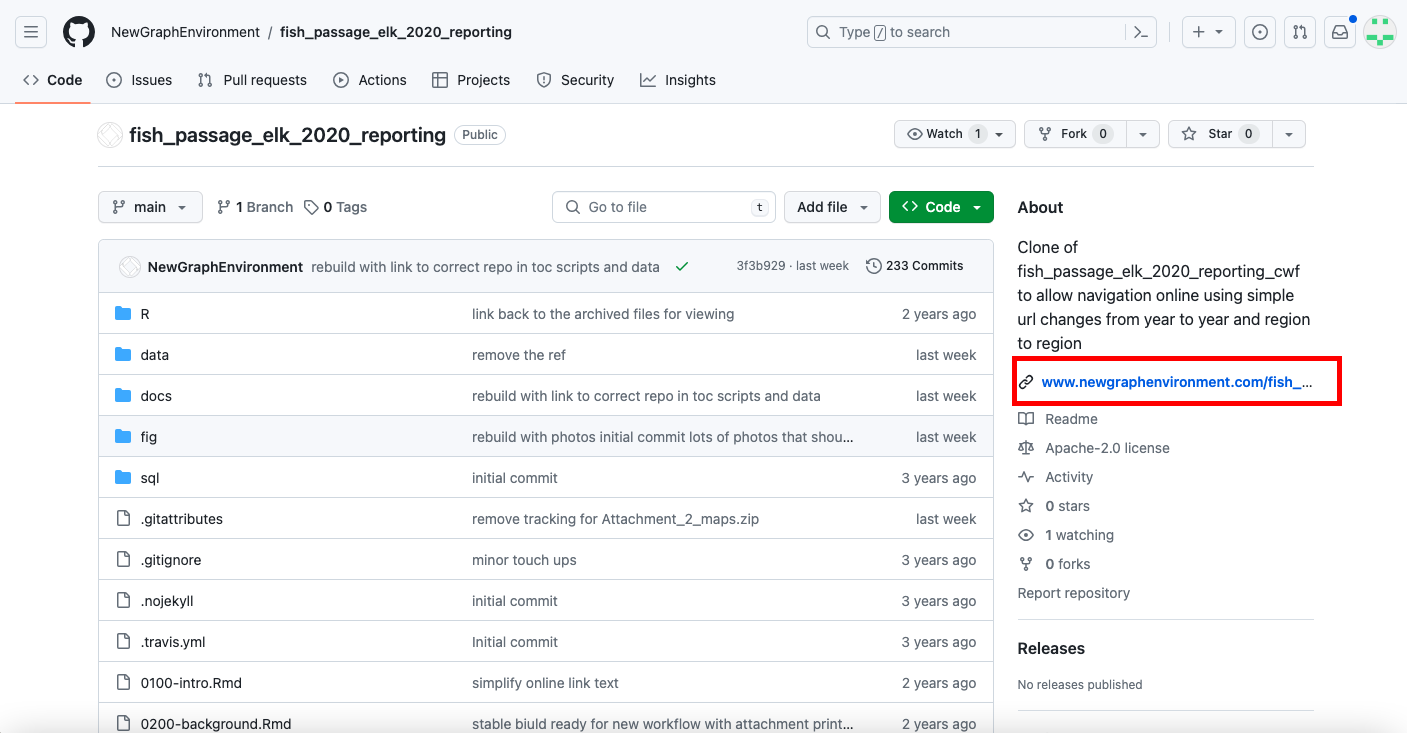Switch to the Projects tab
The width and height of the screenshot is (1407, 733).
pyautogui.click(x=471, y=80)
